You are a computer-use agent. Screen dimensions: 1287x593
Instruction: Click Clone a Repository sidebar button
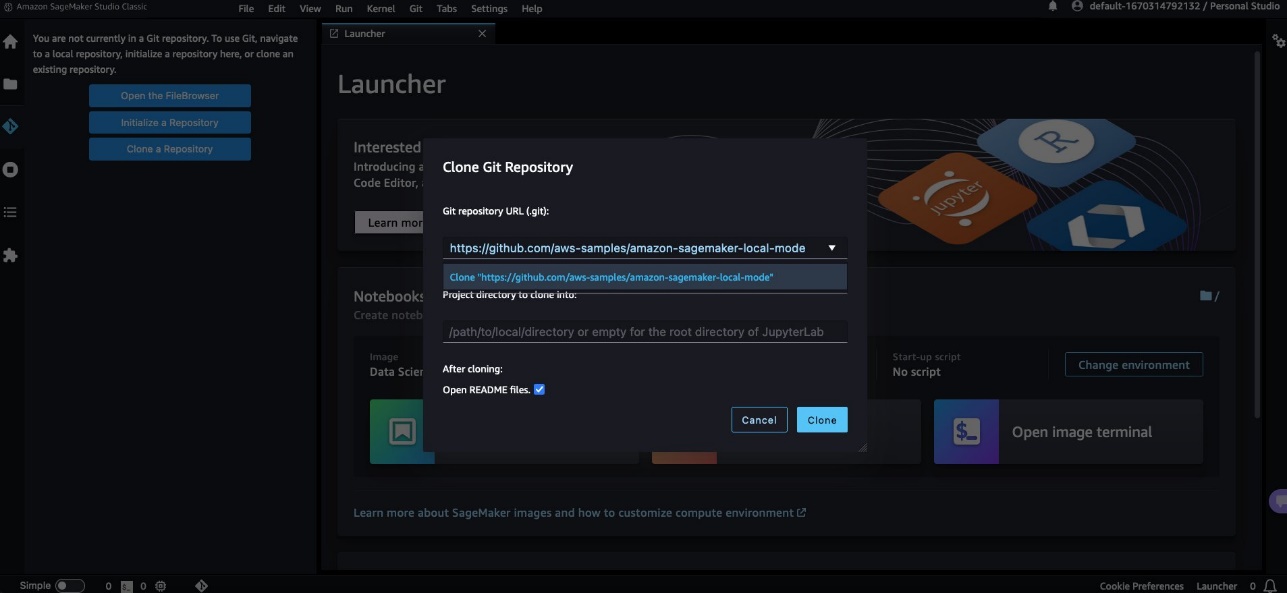[x=170, y=149]
